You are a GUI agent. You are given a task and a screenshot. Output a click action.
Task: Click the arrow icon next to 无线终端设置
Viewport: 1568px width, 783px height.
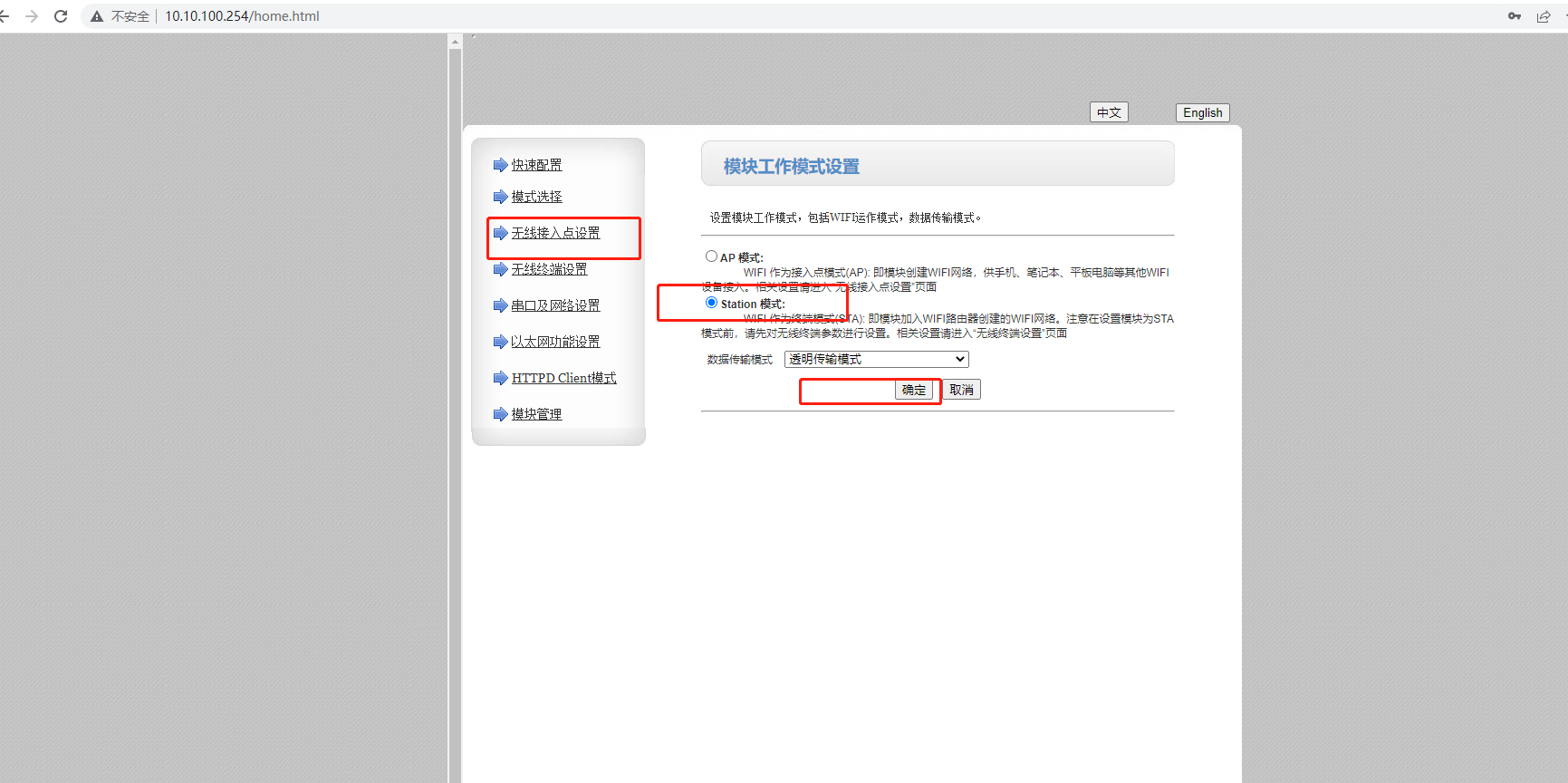(x=500, y=269)
